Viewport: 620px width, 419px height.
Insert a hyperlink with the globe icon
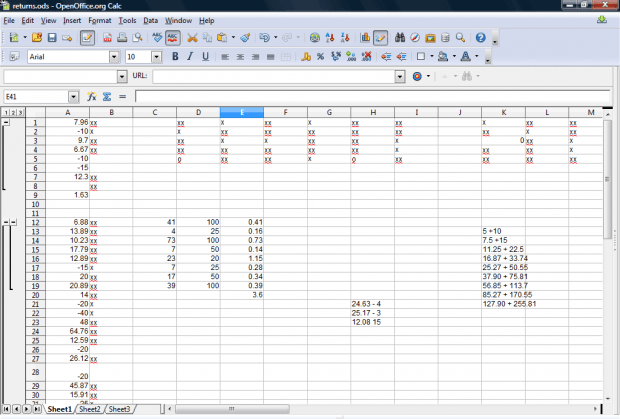point(315,38)
